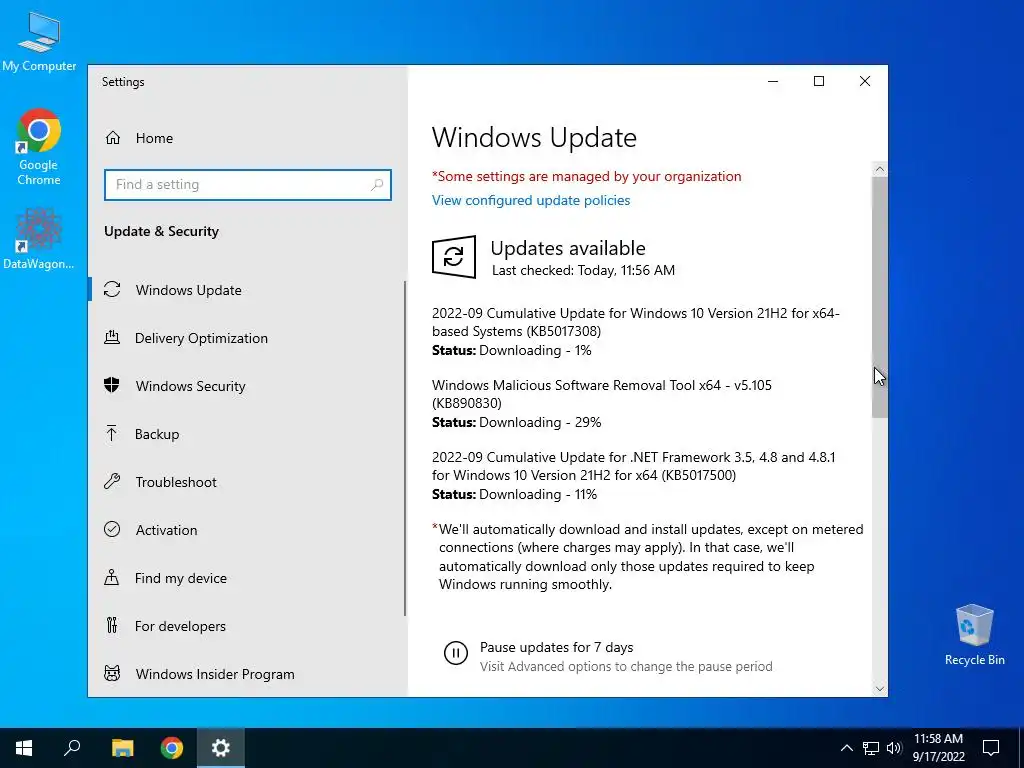Screen dimensions: 1024x768
Task: Open Chrome from the taskbar
Action: (x=172, y=748)
